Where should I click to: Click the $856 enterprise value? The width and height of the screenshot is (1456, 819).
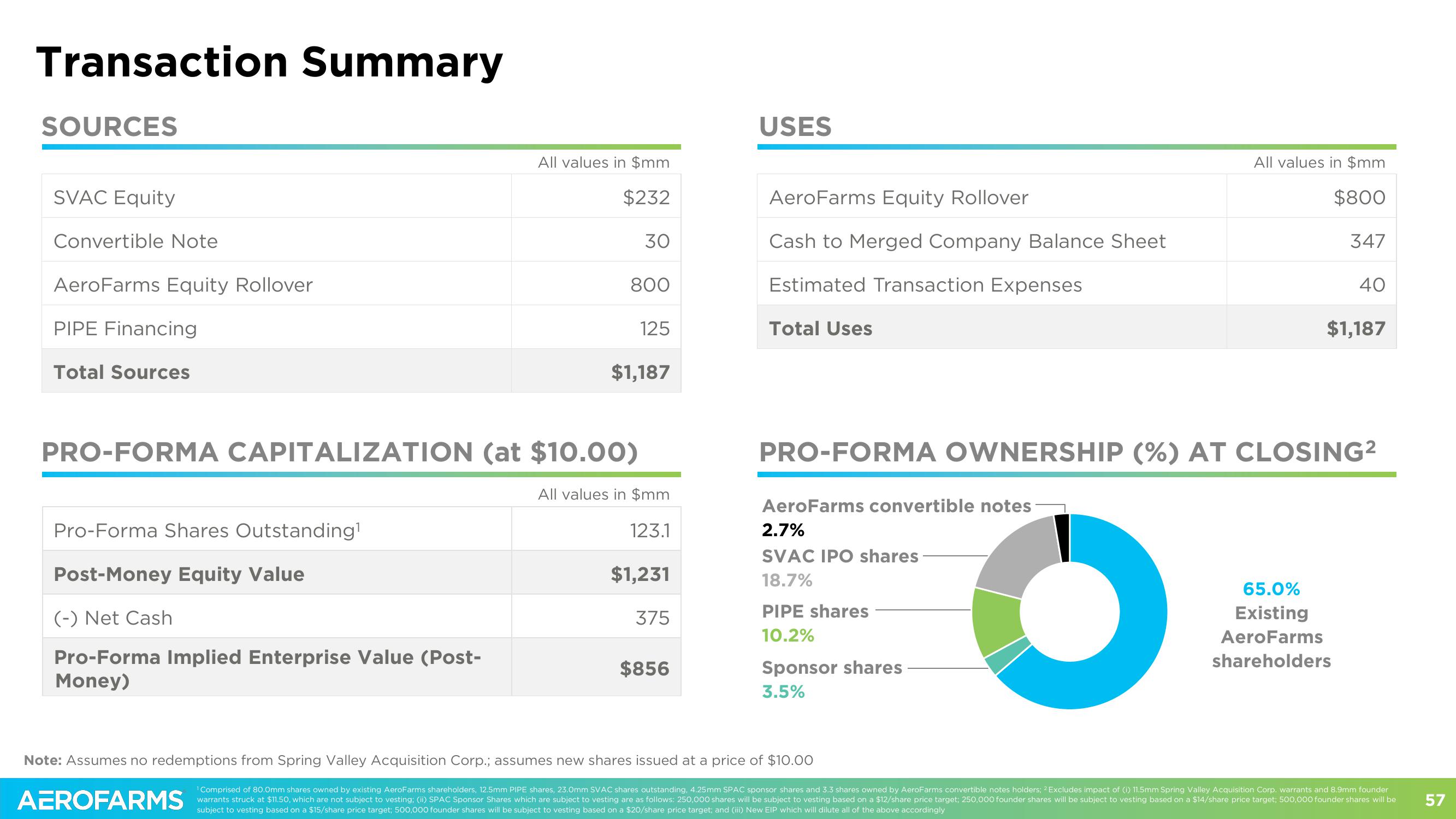point(645,669)
